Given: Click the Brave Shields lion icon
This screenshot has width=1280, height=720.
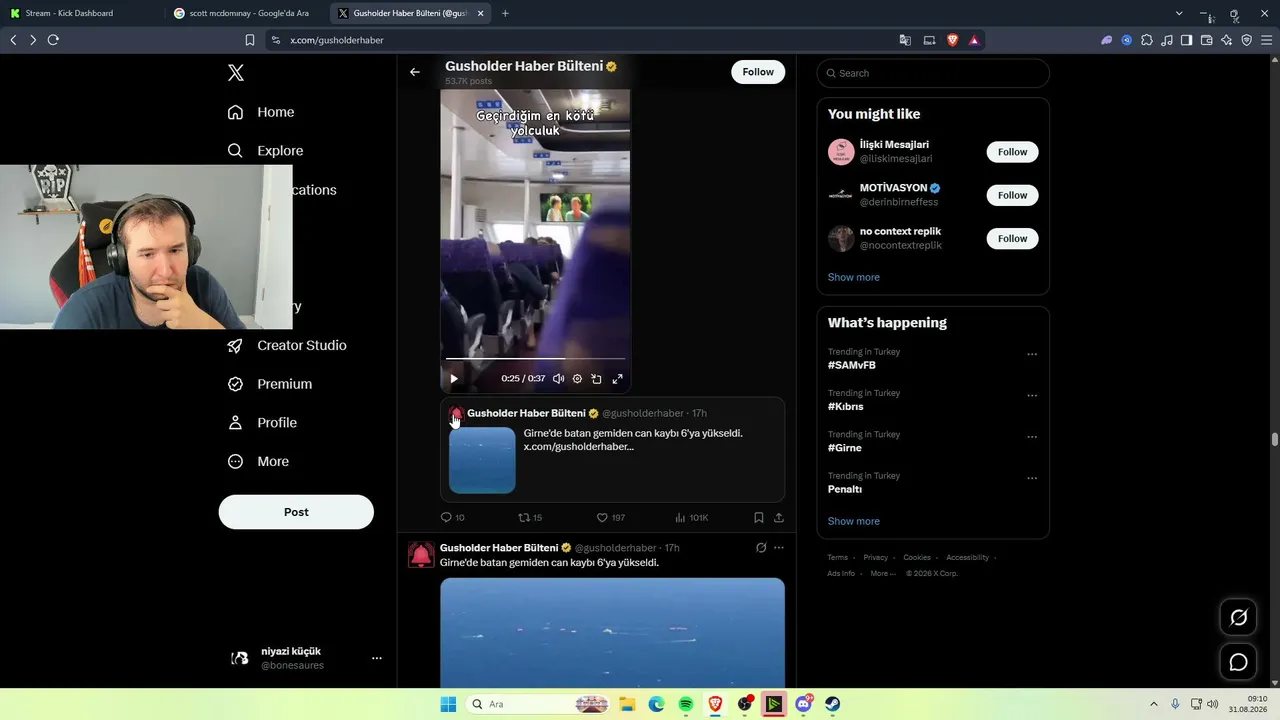Looking at the screenshot, I should tap(952, 40).
